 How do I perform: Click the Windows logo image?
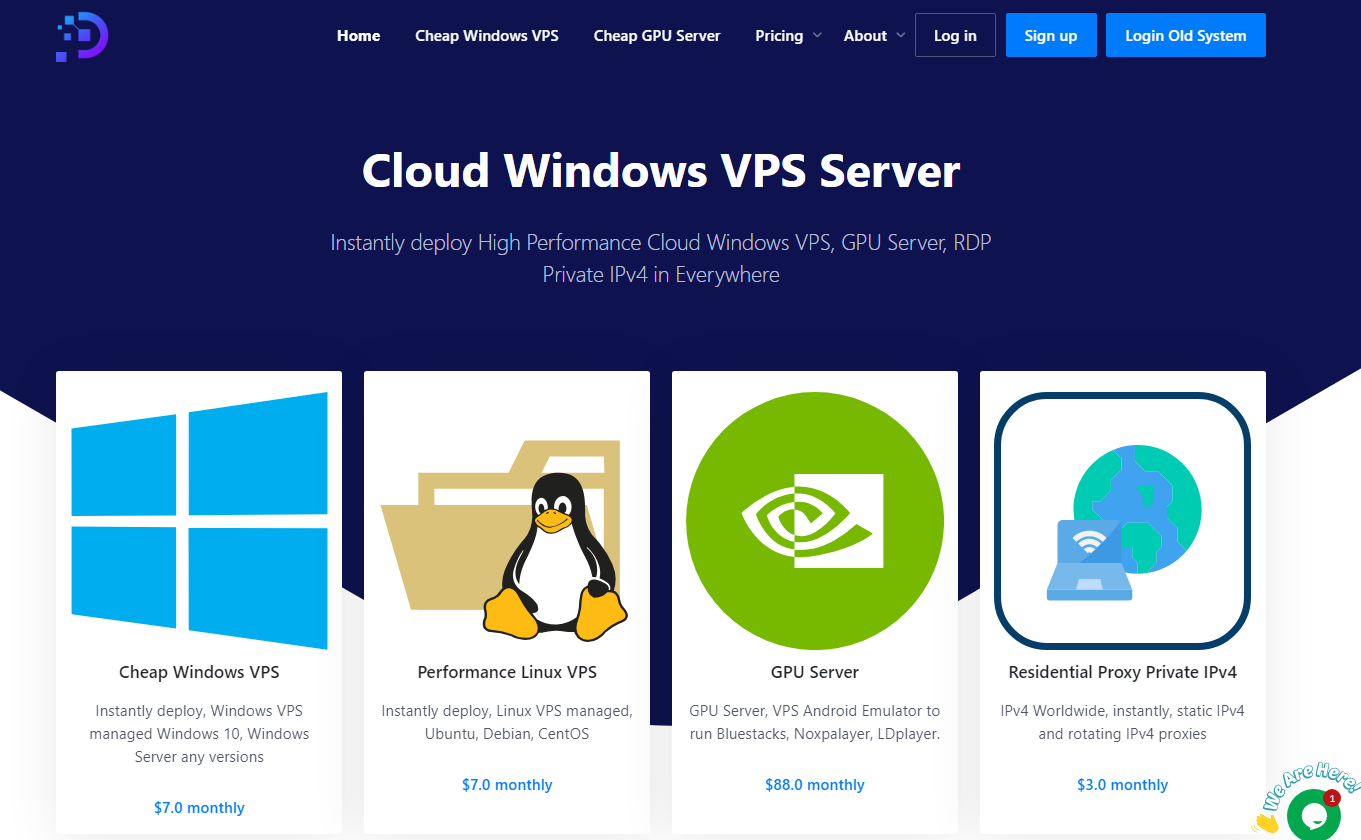[x=199, y=520]
